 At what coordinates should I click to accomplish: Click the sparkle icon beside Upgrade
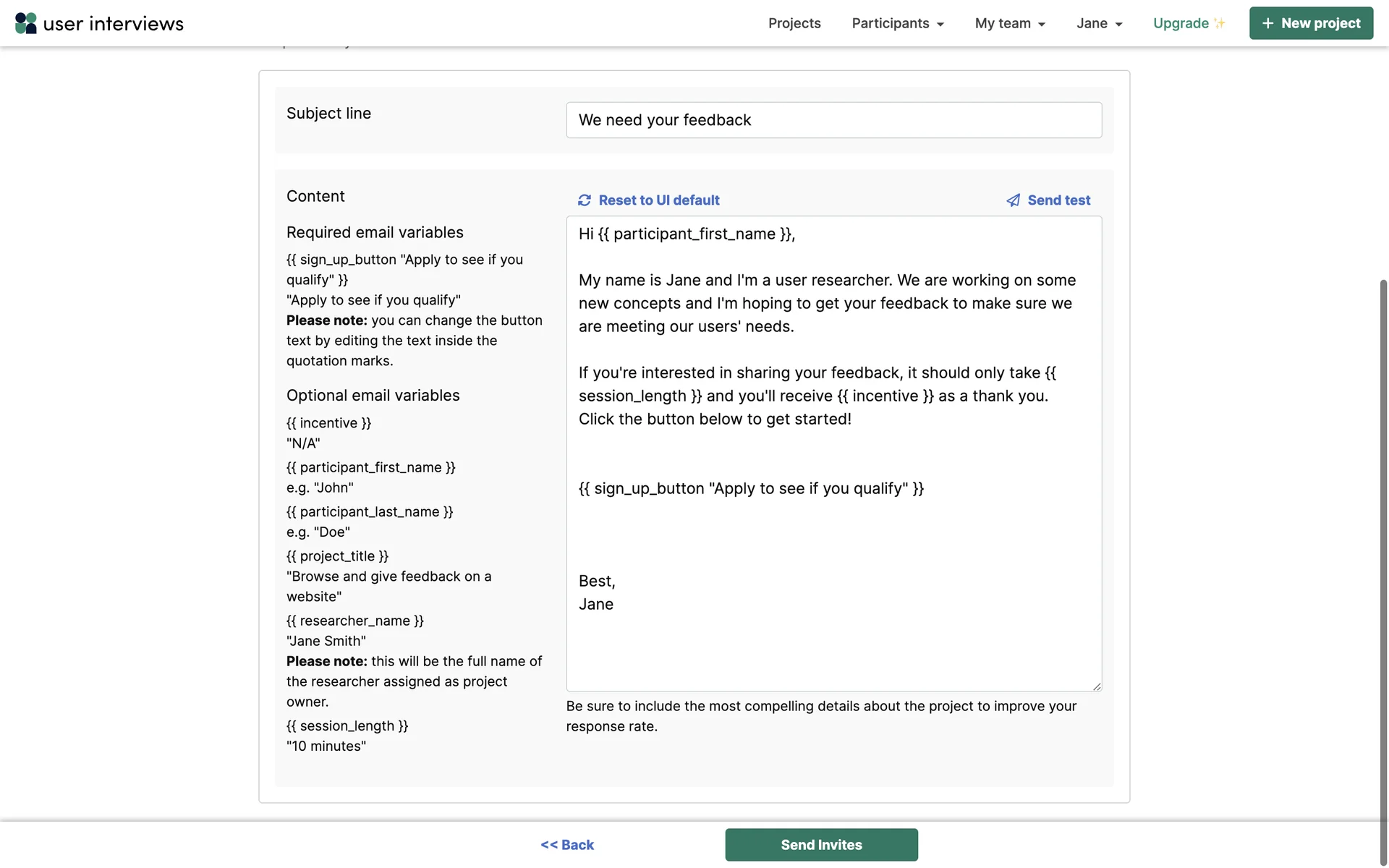(1220, 23)
